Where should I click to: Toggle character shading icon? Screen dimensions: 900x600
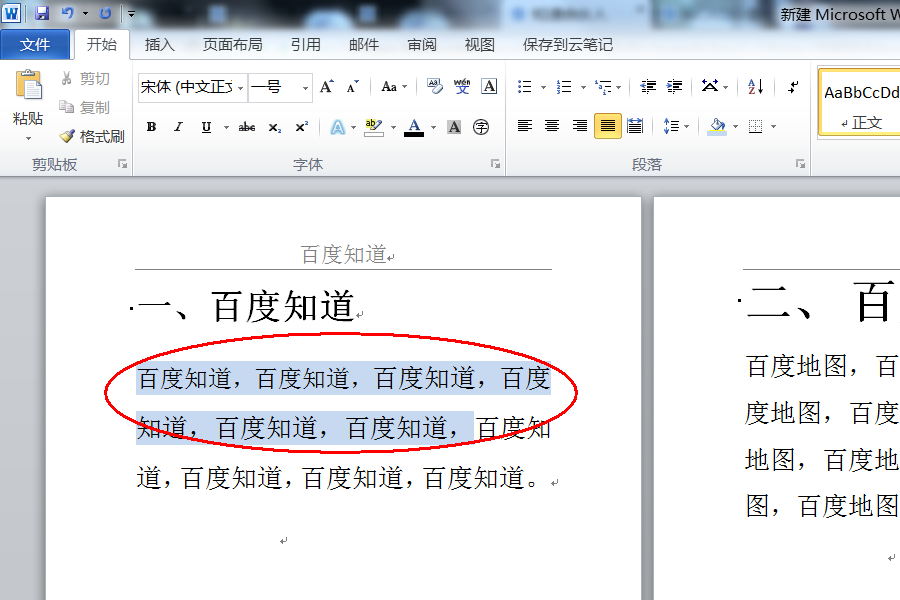tap(454, 127)
